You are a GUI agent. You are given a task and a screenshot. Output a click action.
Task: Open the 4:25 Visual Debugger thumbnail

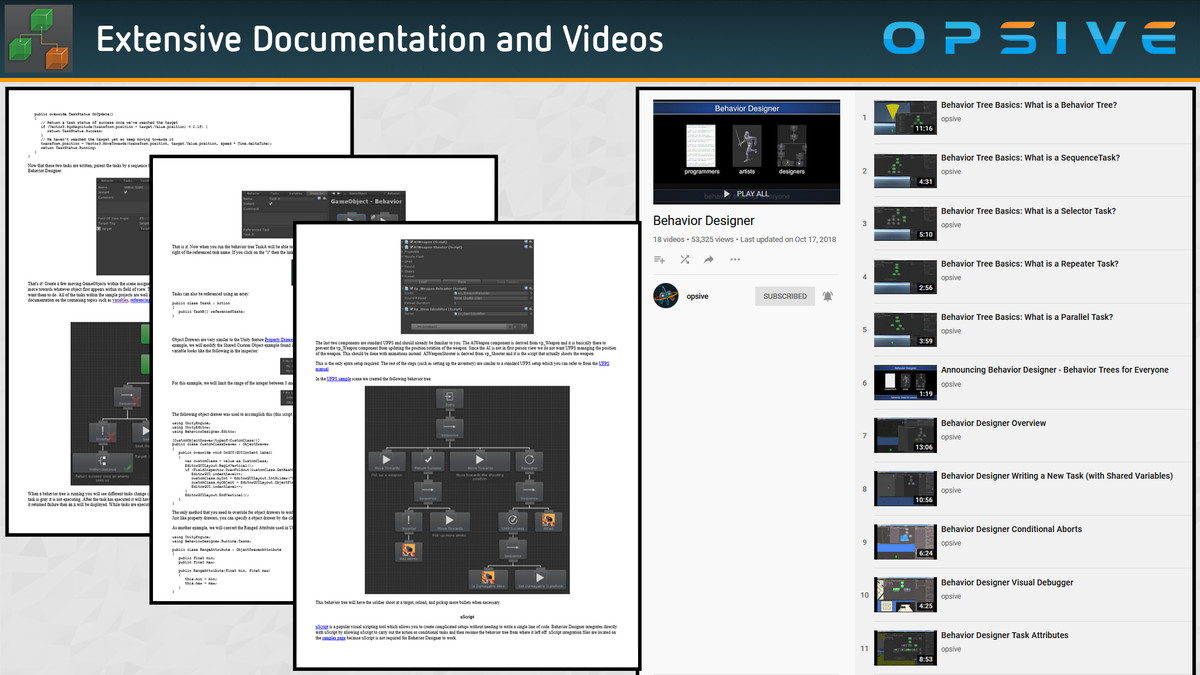pyautogui.click(x=905, y=595)
